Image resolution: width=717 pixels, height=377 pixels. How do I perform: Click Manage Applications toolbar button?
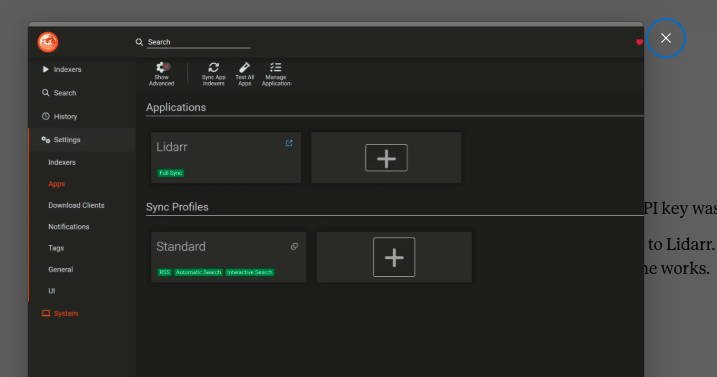pyautogui.click(x=276, y=74)
